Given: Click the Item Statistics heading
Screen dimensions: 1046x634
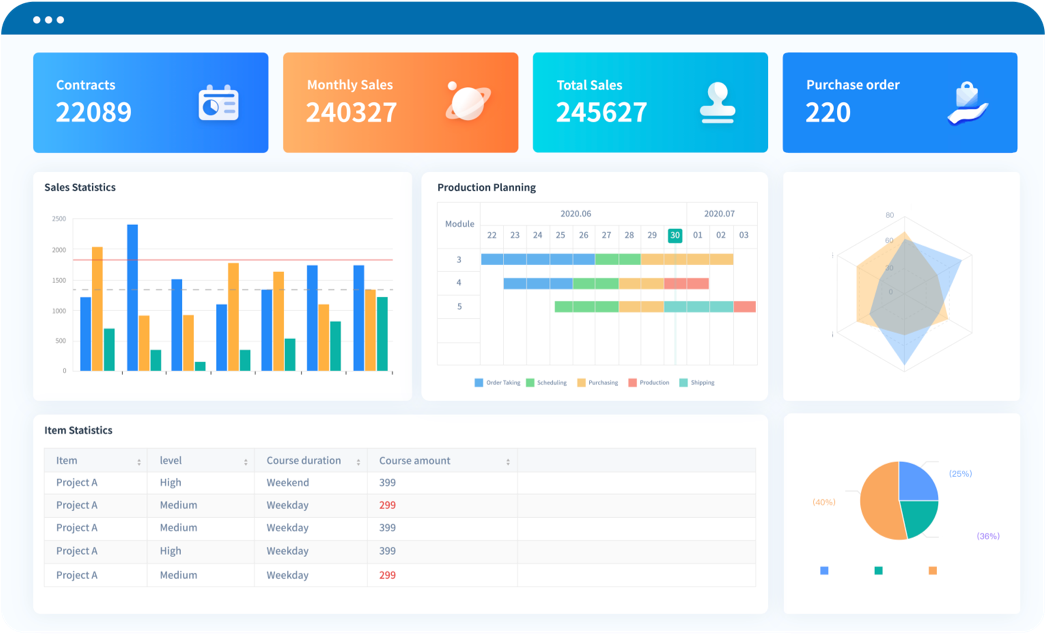Looking at the screenshot, I should pyautogui.click(x=77, y=430).
